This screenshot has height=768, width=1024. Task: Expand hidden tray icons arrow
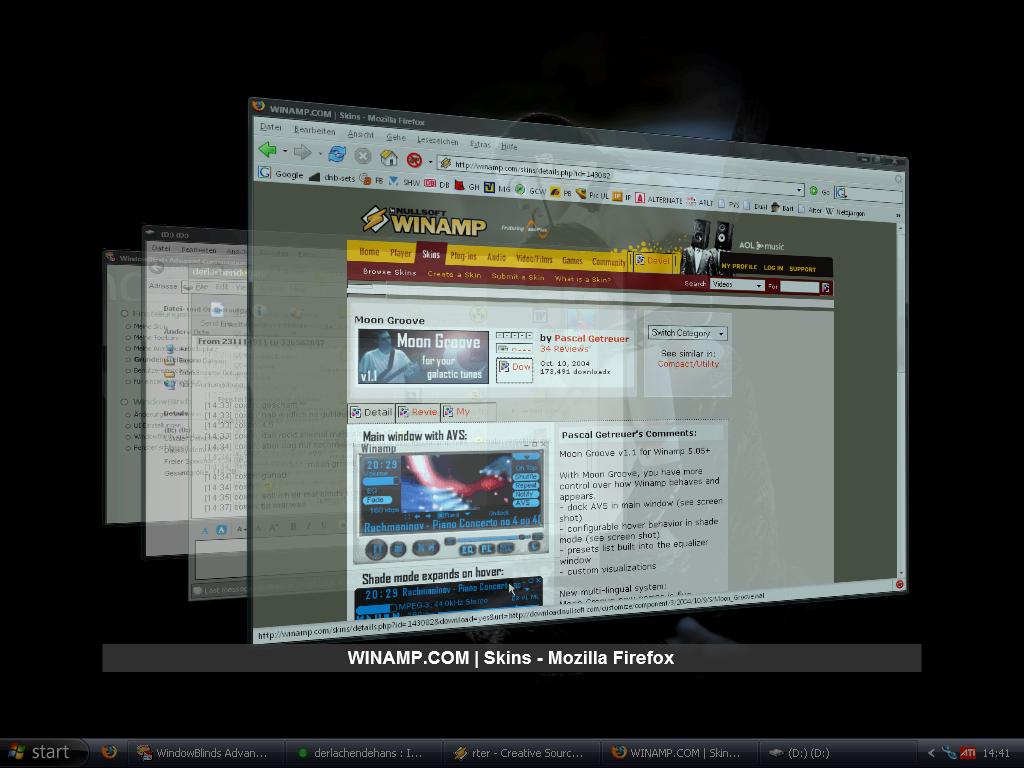(x=931, y=753)
